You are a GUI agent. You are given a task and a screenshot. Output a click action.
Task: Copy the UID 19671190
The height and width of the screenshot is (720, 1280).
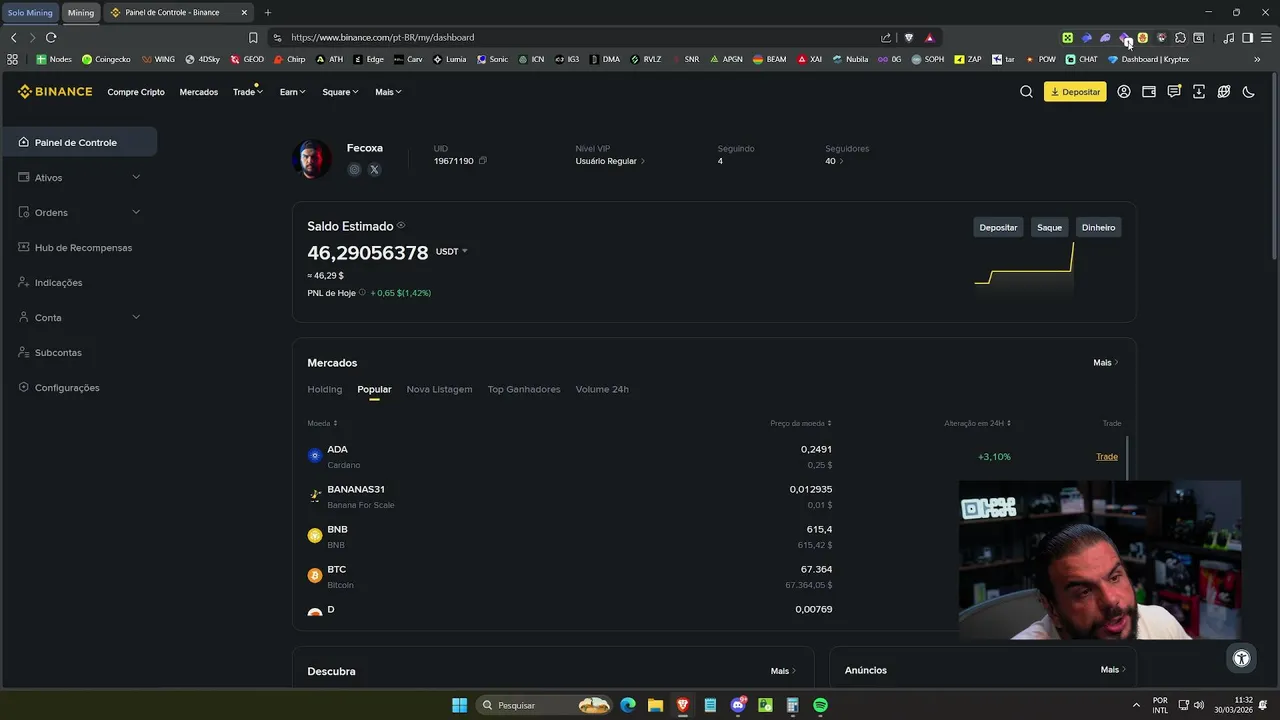(x=483, y=161)
